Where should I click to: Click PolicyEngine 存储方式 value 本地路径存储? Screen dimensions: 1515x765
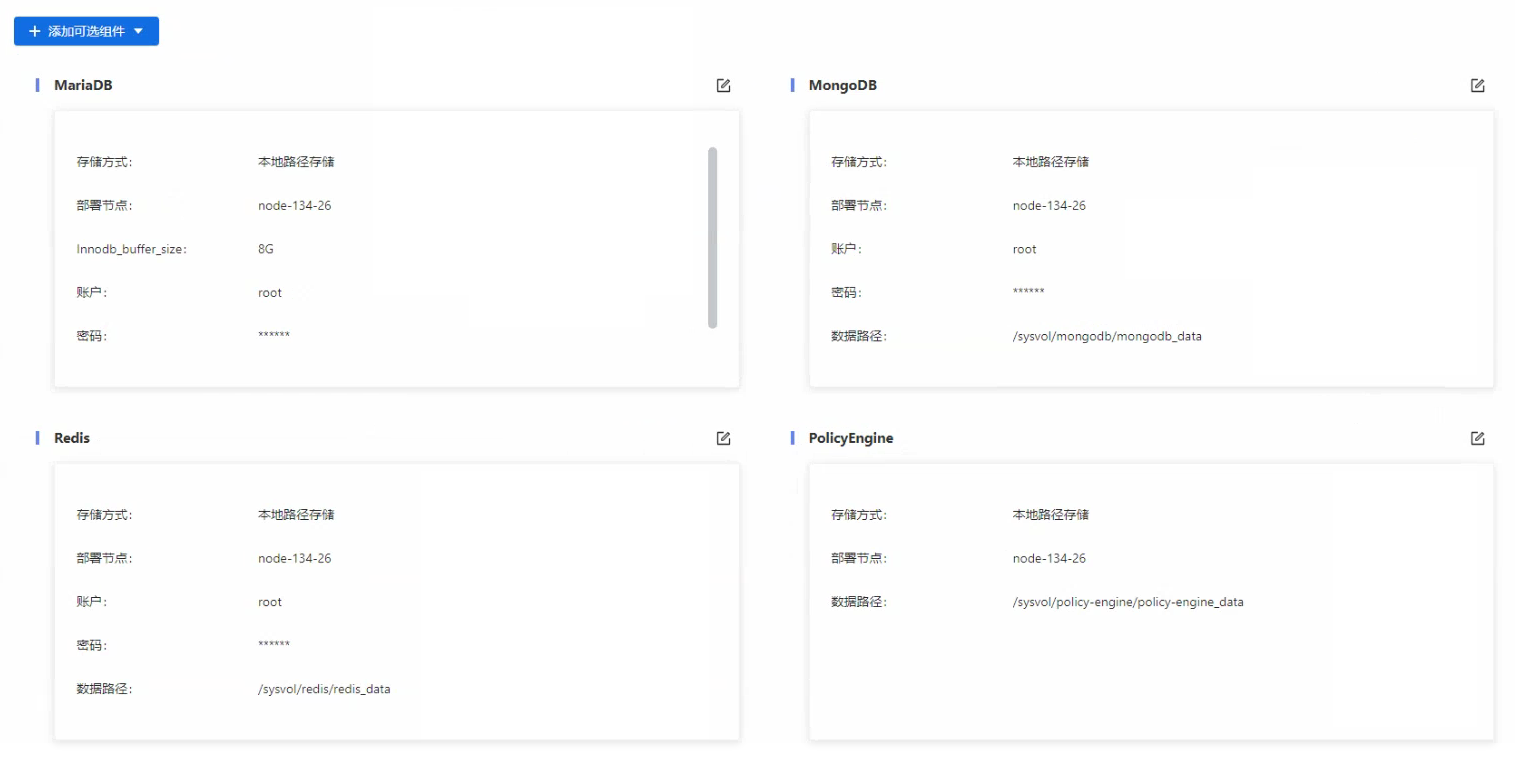(1050, 515)
